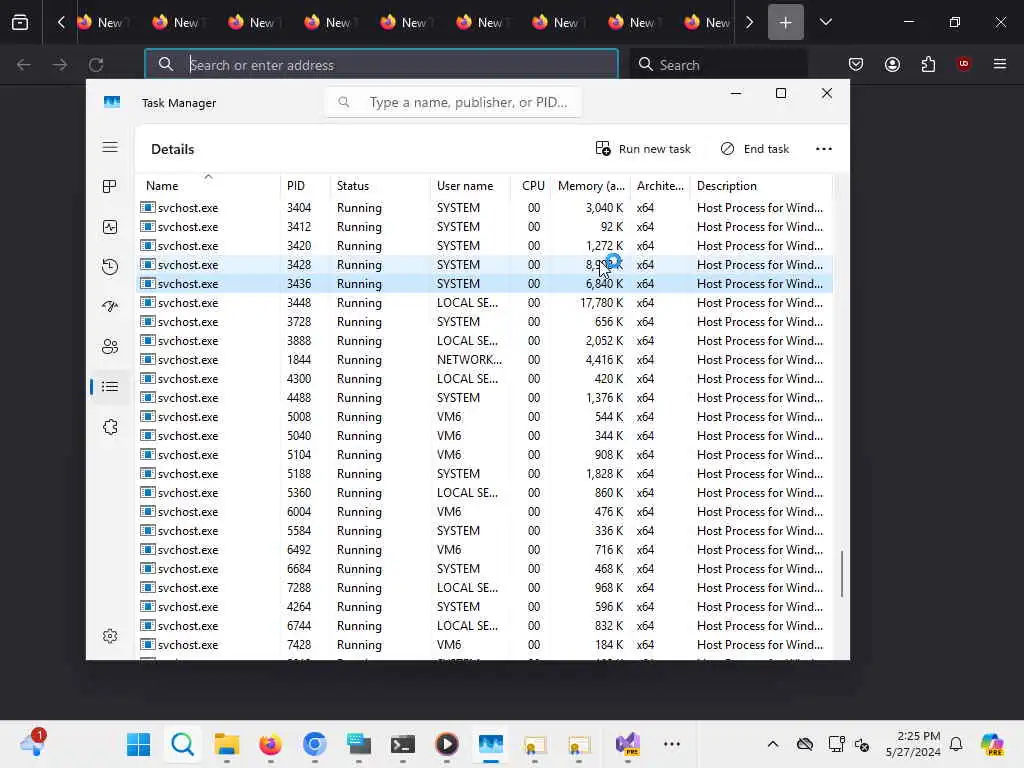
Task: Open Firefox account icon
Action: point(892,64)
